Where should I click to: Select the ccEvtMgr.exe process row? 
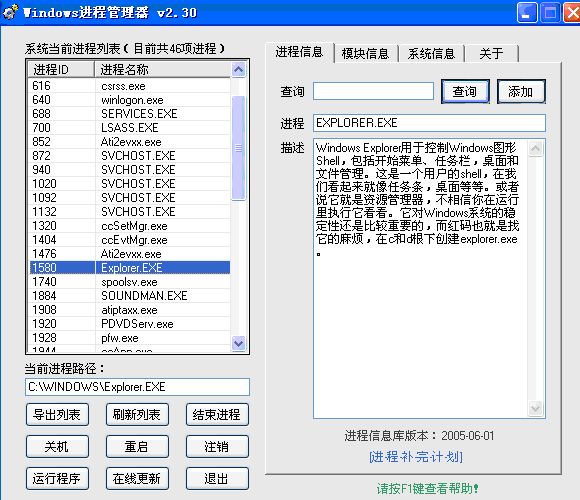click(129, 240)
